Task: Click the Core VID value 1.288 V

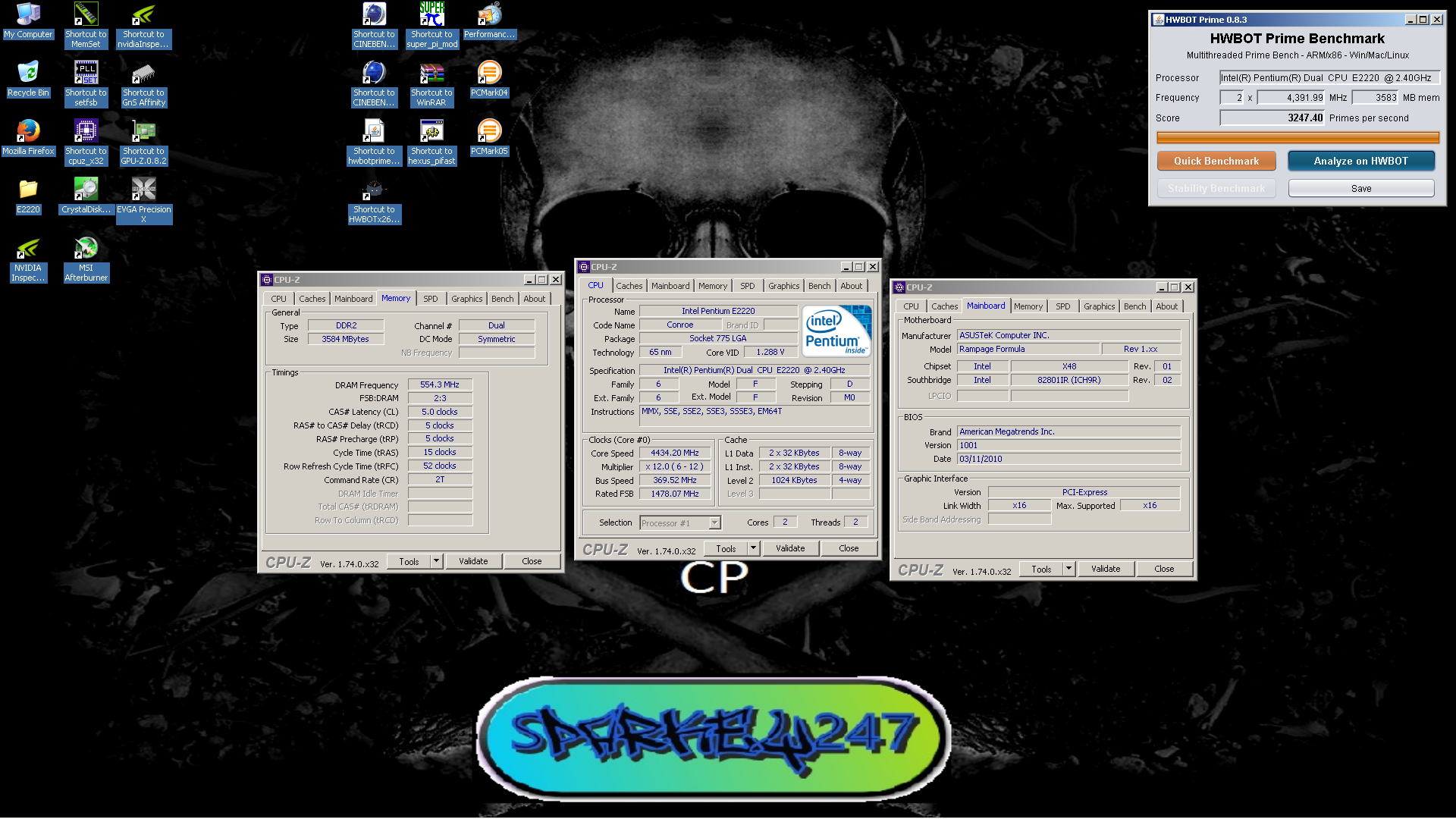Action: 770,352
